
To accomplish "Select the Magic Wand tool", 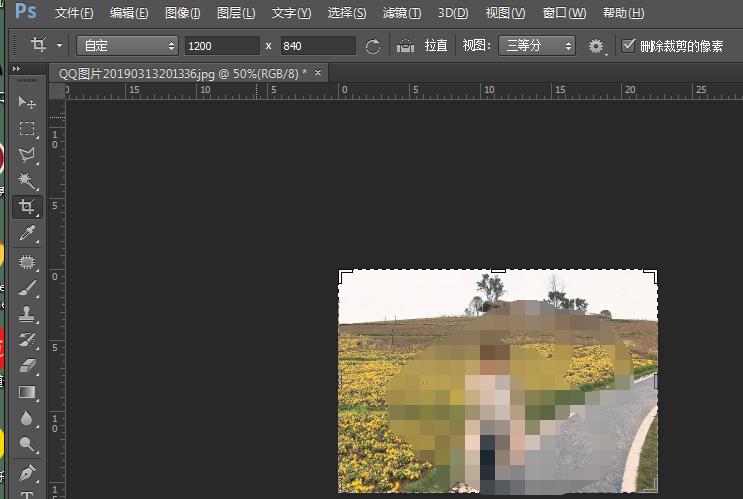I will (27, 181).
